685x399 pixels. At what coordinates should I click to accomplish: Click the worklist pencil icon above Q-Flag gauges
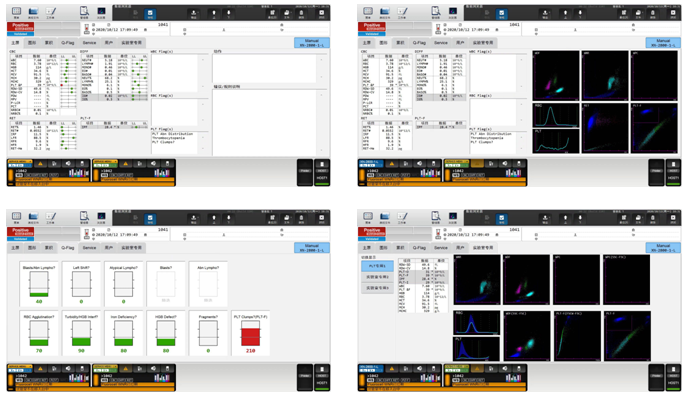51,217
